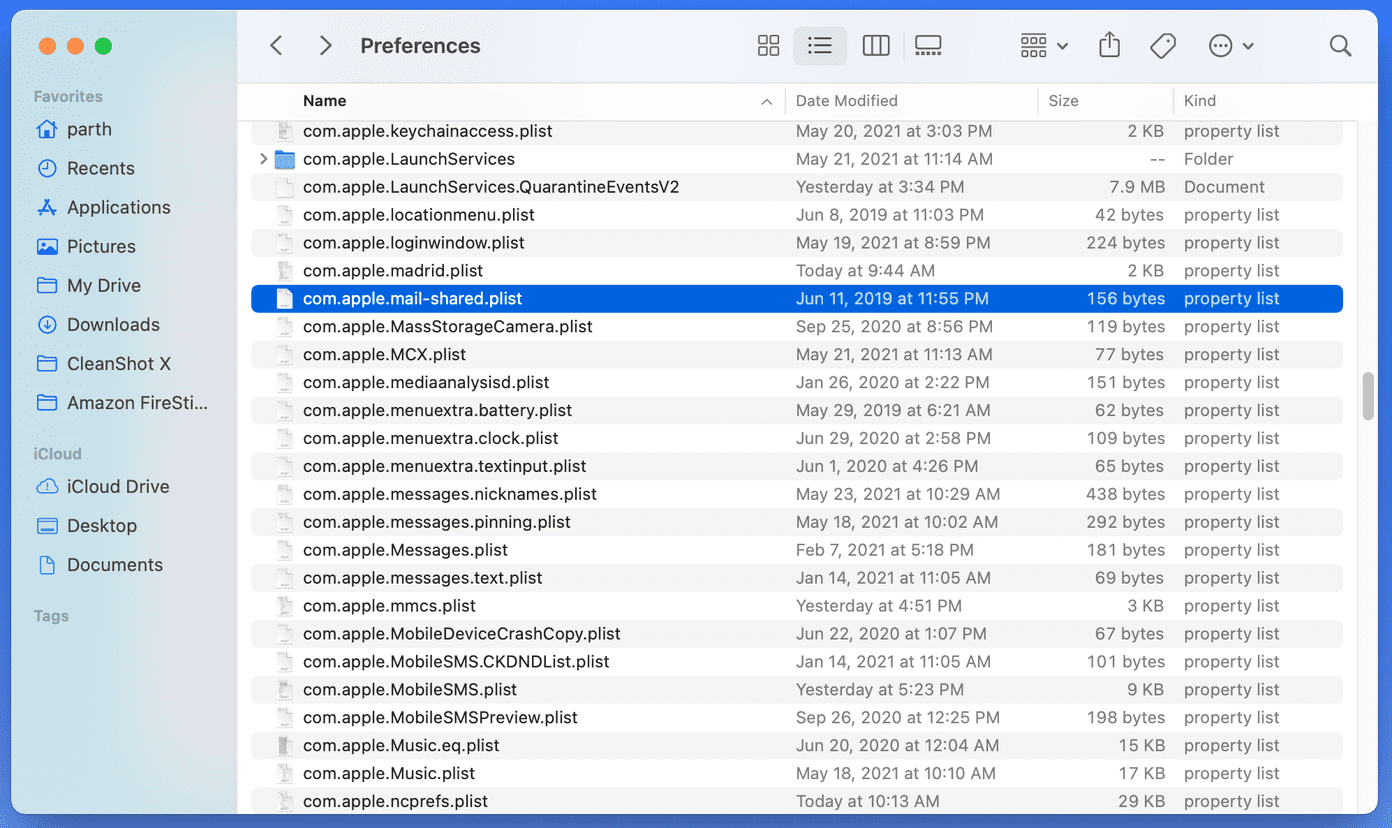
Task: Click the 7.9 MB size value
Action: [1137, 187]
